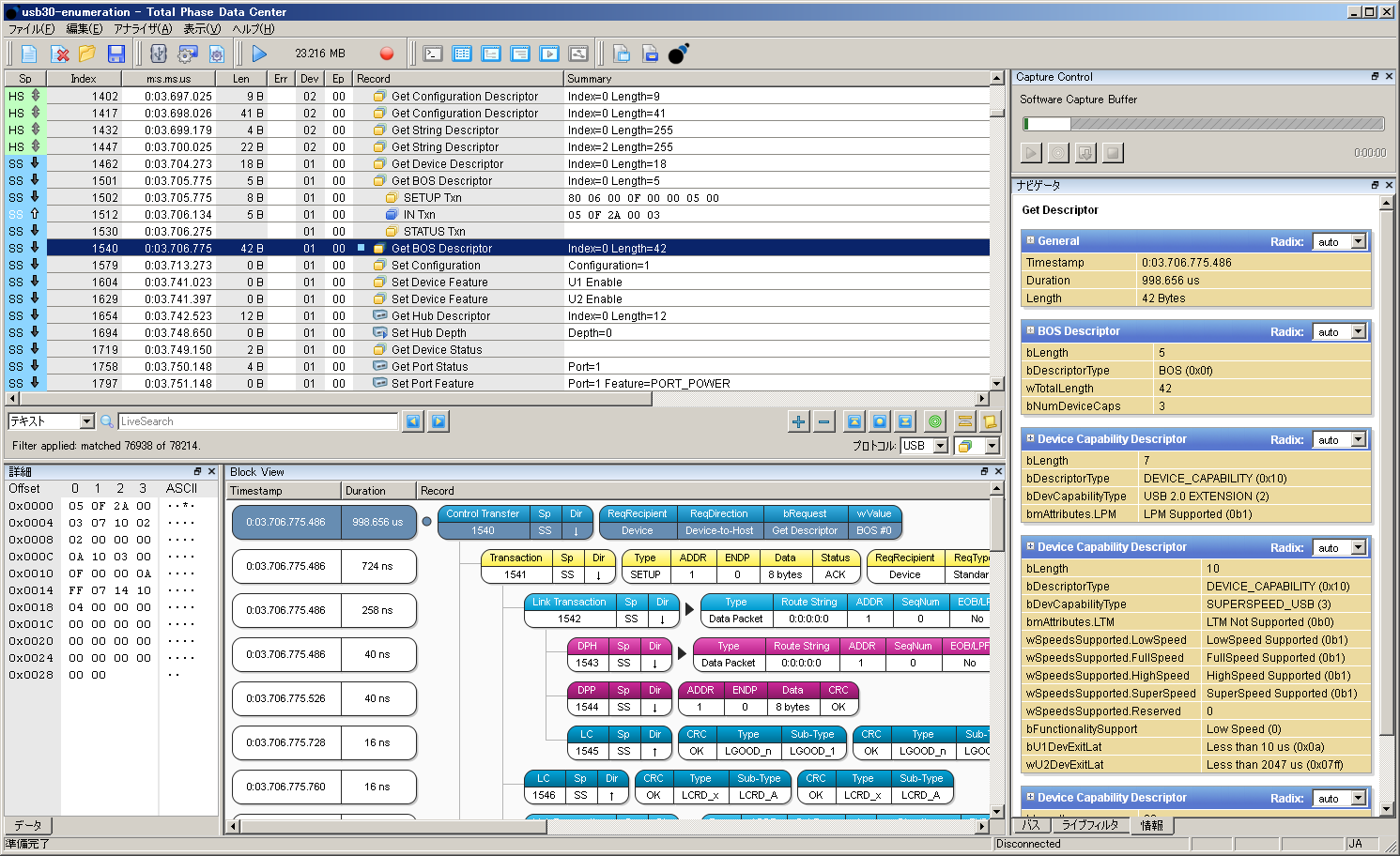Open capture settings gear-monitor icon

pyautogui.click(x=188, y=53)
